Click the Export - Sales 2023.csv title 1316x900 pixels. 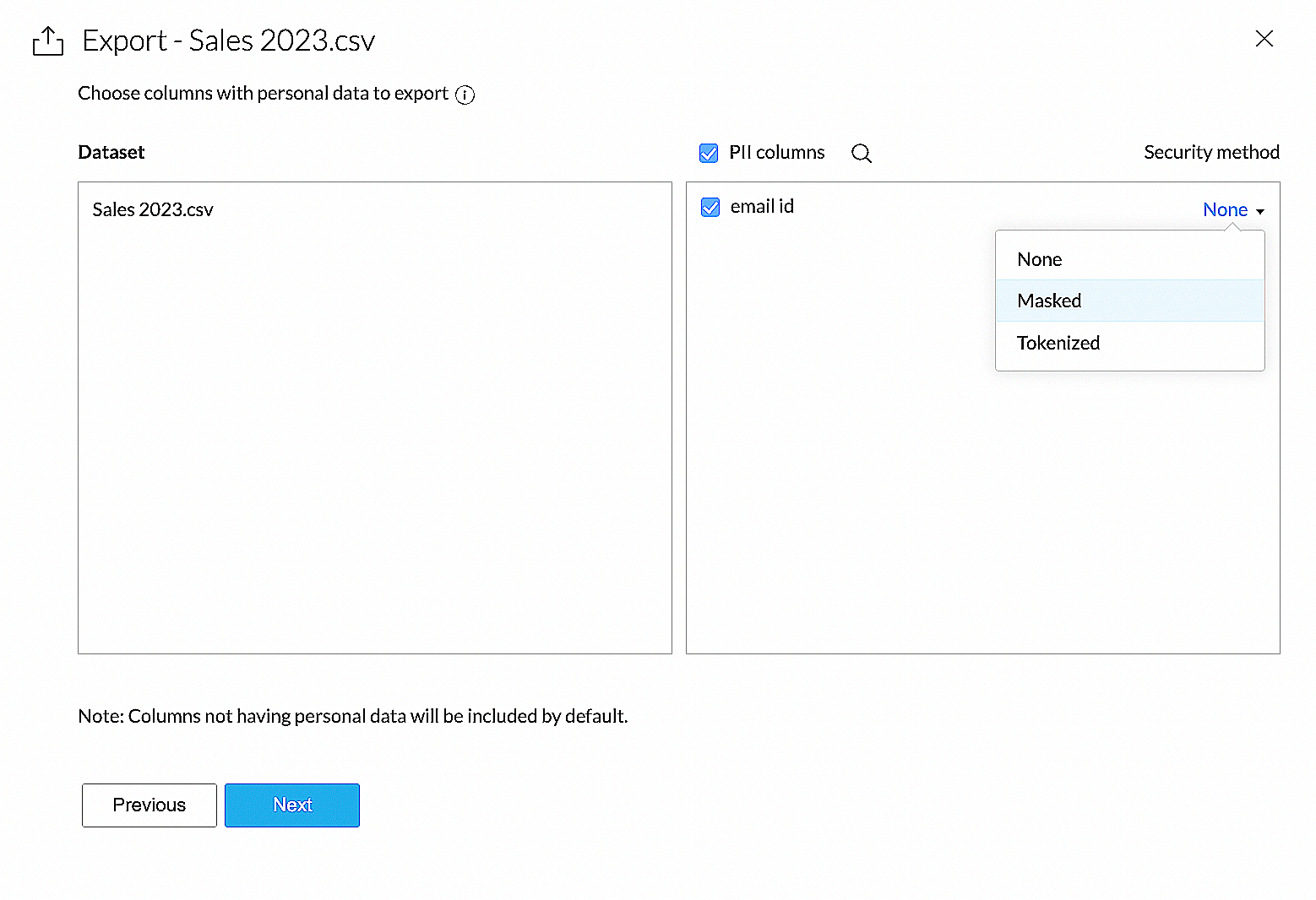(x=228, y=41)
